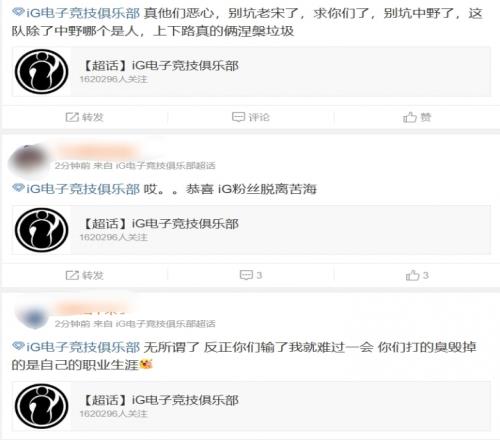Open the 3 comments on second post
Screen dimensions: 500x440
pyautogui.click(x=251, y=275)
